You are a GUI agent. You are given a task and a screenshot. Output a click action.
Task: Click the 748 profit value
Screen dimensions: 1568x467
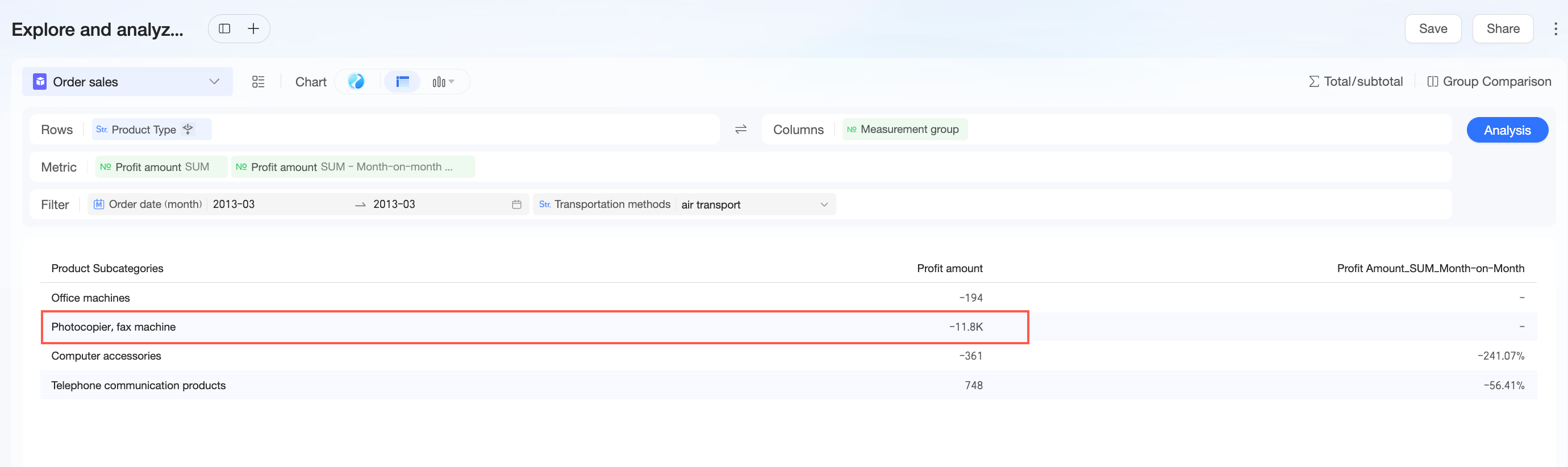coord(974,385)
